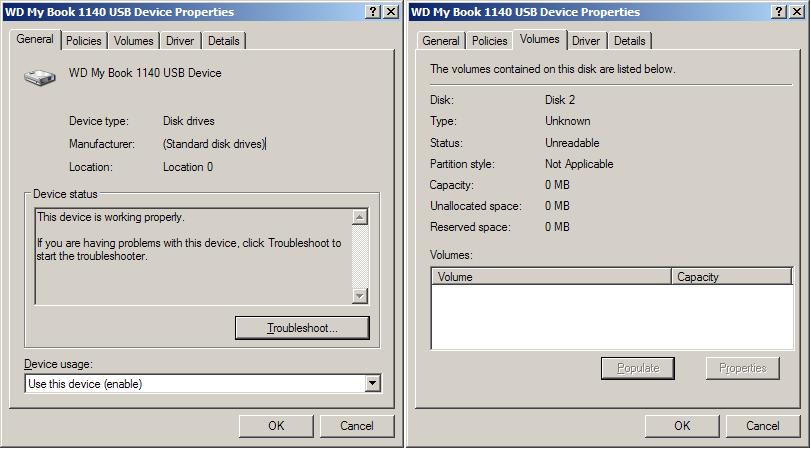Click the Unallocated space '0 MB' value
811x449 pixels.
pyautogui.click(x=557, y=206)
